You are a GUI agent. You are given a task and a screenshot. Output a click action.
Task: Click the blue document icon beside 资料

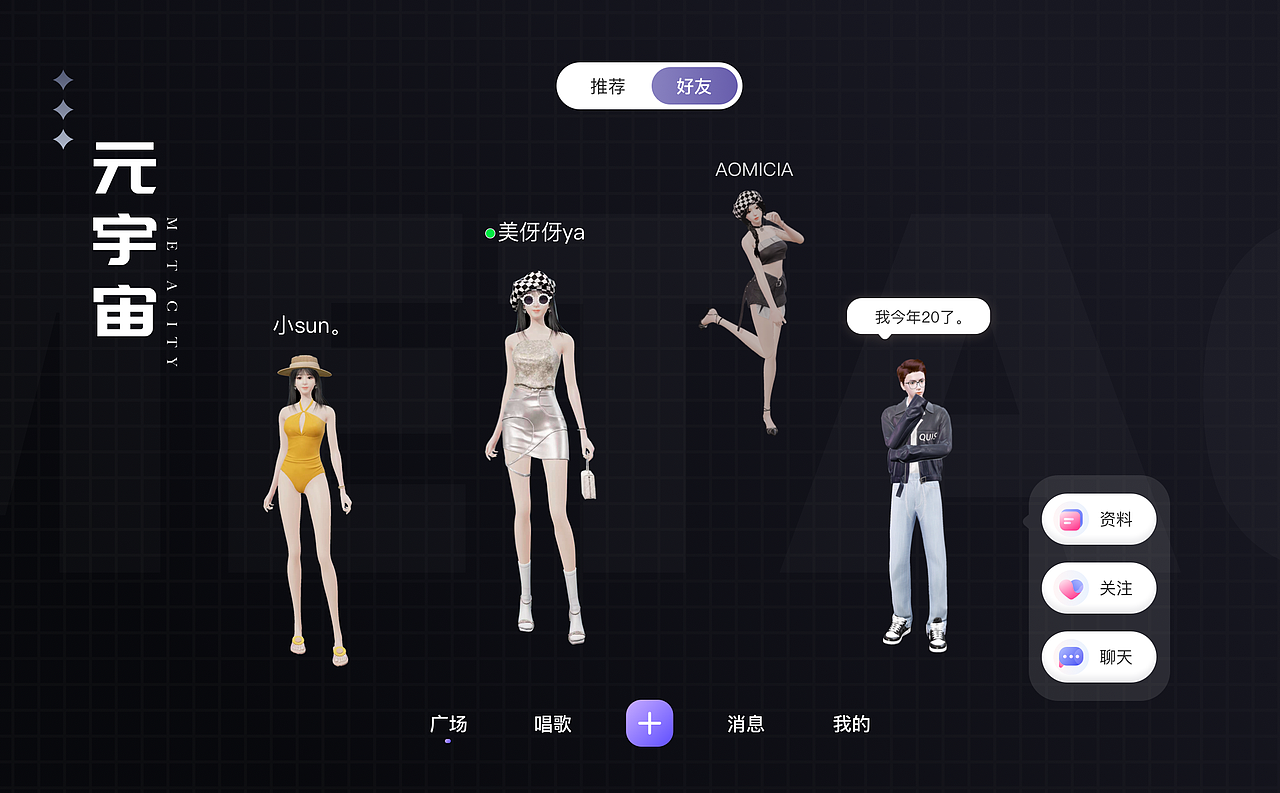[x=1071, y=519]
